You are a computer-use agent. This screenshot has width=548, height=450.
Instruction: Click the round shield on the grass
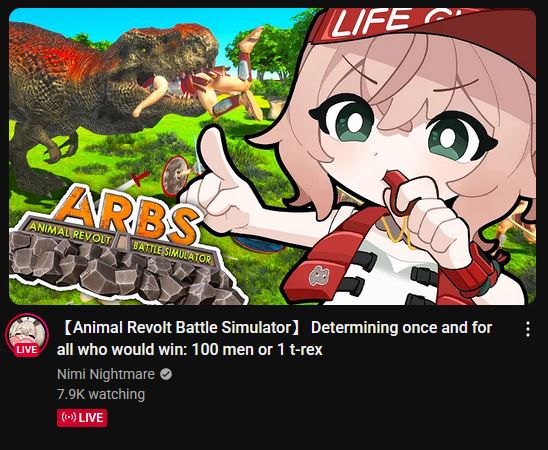click(175, 176)
